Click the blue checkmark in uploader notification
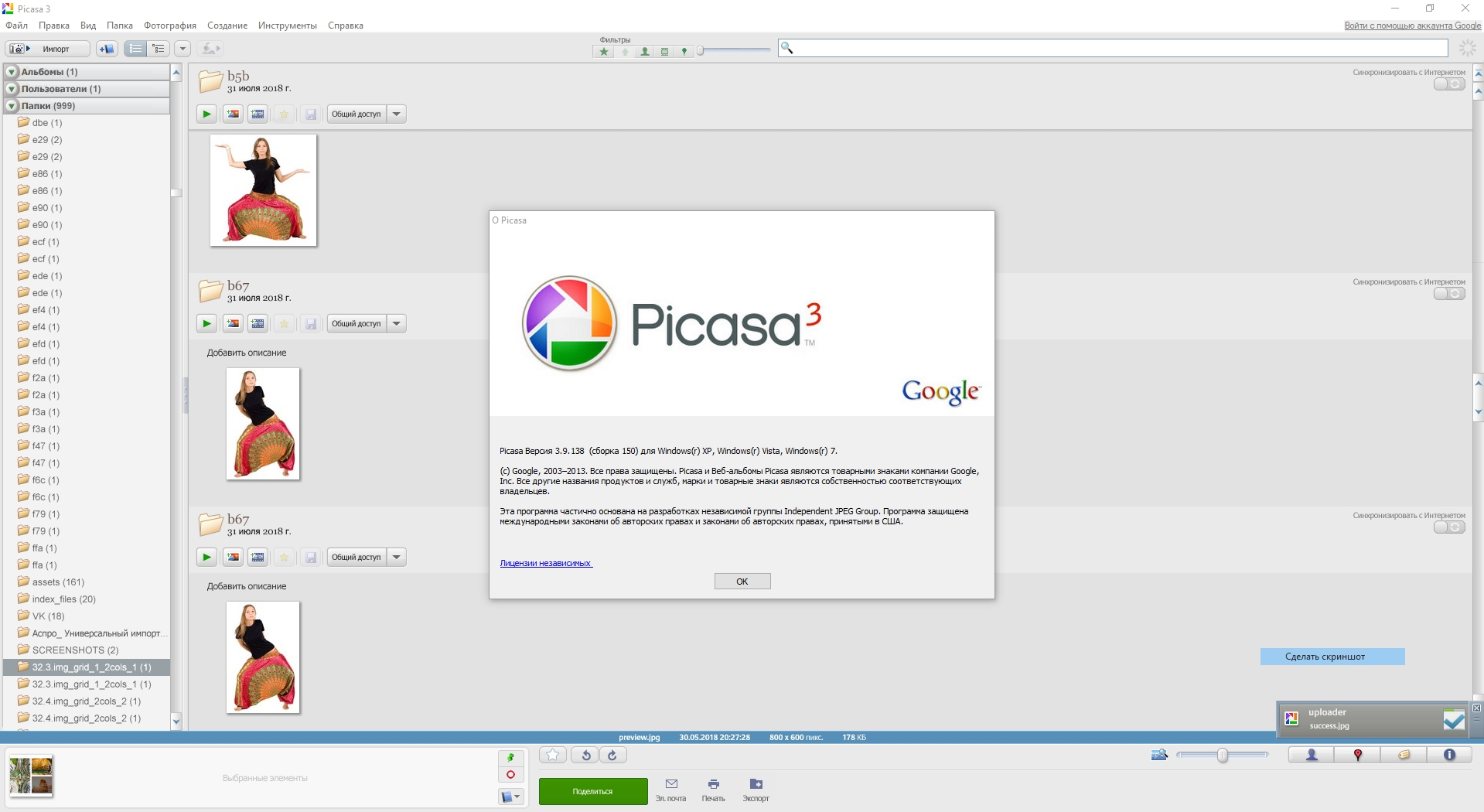 (1454, 720)
